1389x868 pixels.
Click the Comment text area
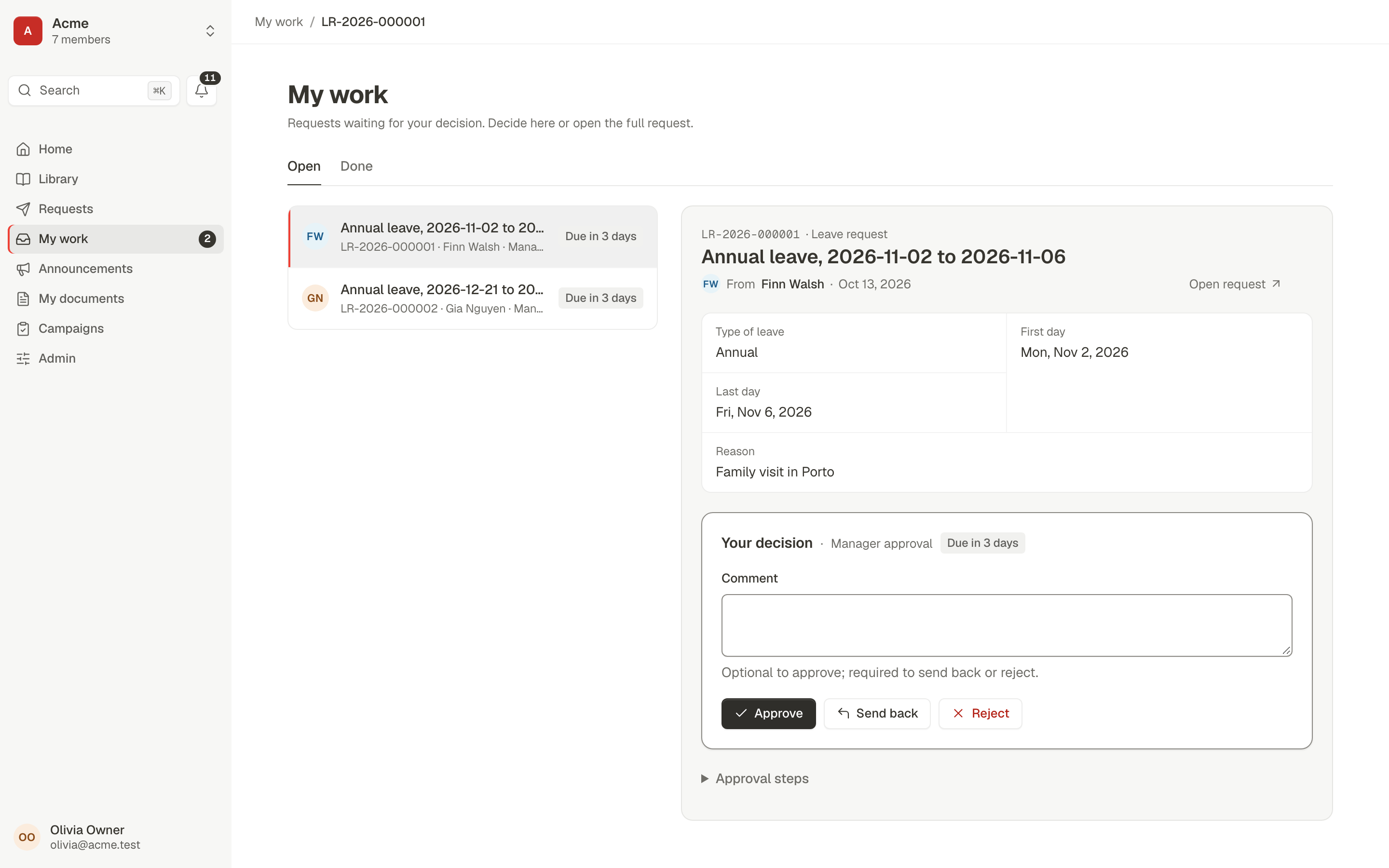coord(1006,625)
